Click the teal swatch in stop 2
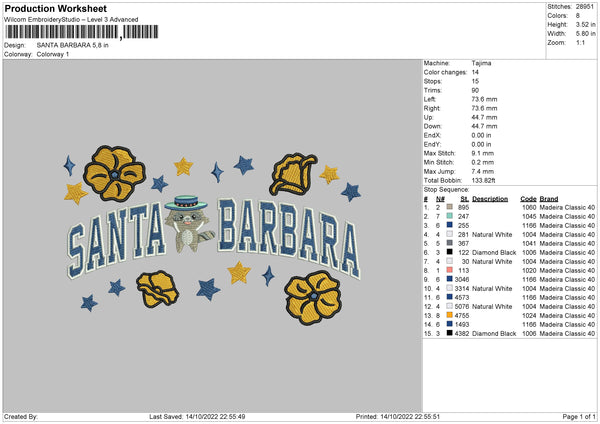 [x=450, y=216]
